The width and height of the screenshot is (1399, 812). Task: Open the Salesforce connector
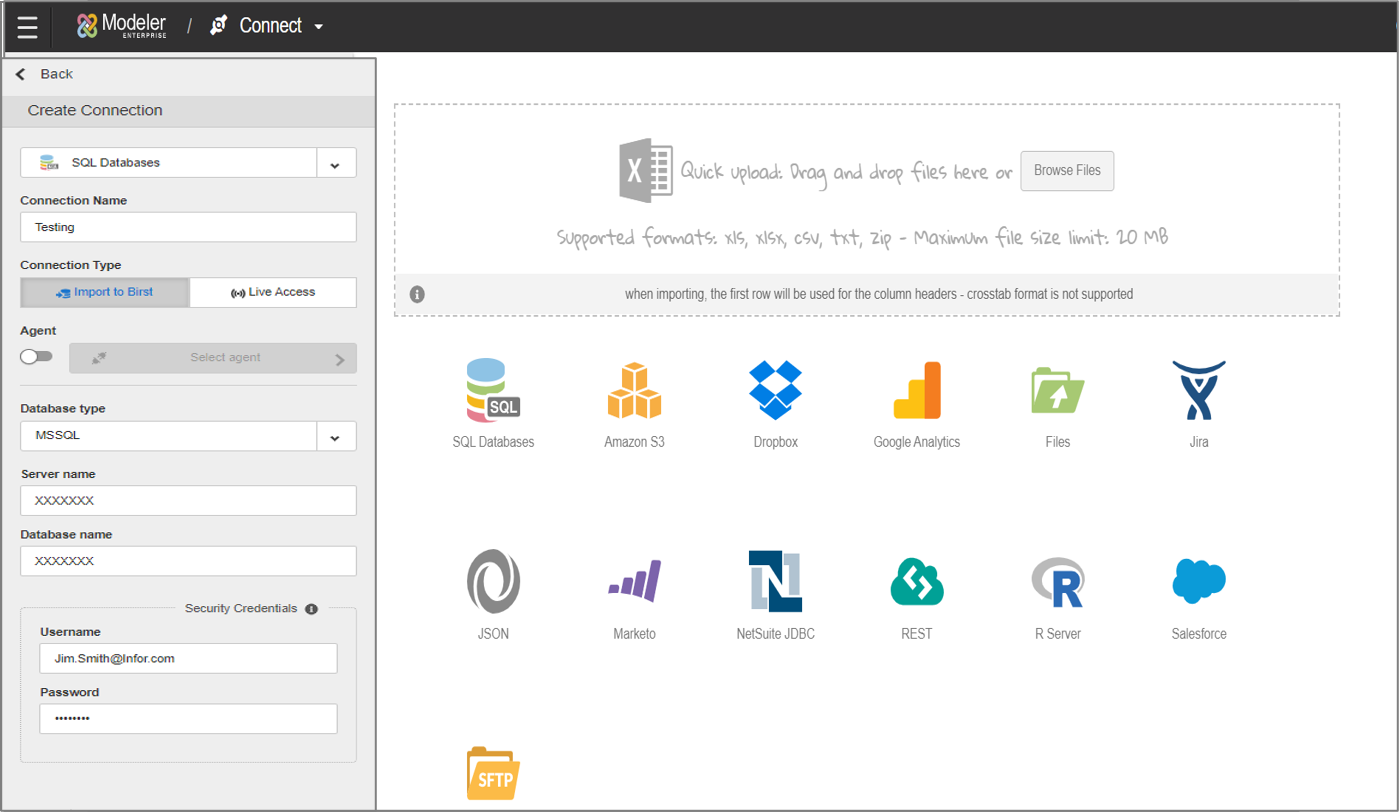coord(1198,582)
